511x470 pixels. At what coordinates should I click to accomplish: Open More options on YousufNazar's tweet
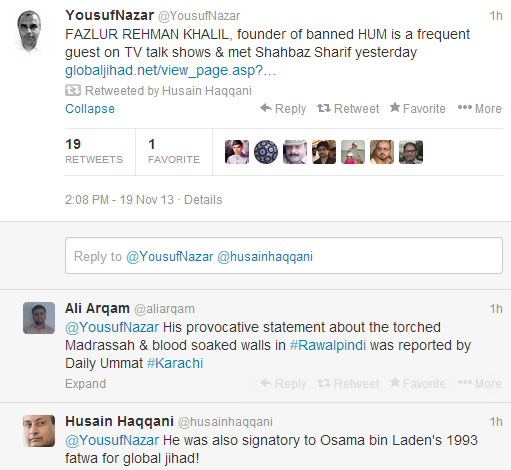(x=480, y=109)
